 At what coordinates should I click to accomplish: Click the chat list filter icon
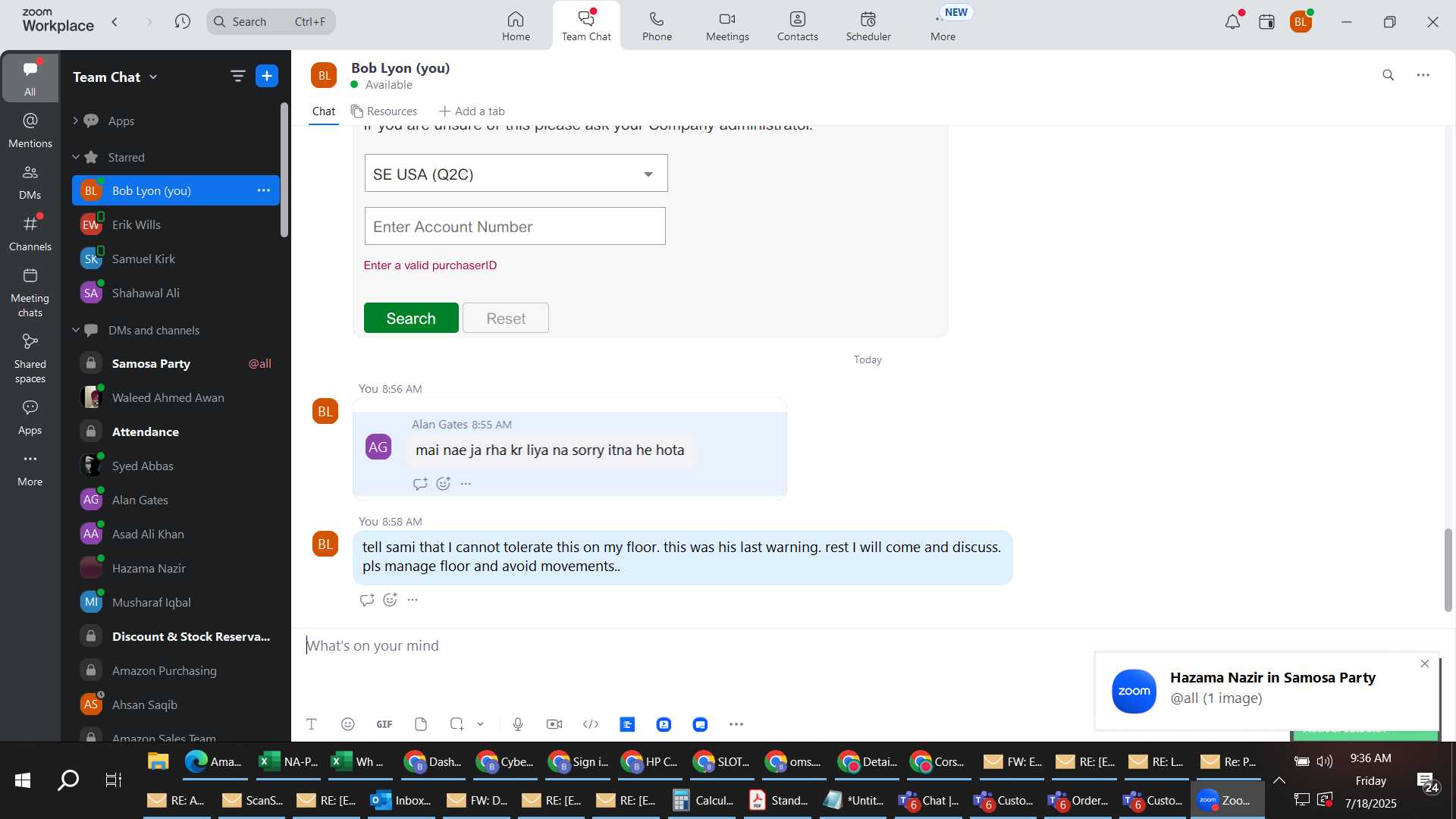(x=238, y=76)
